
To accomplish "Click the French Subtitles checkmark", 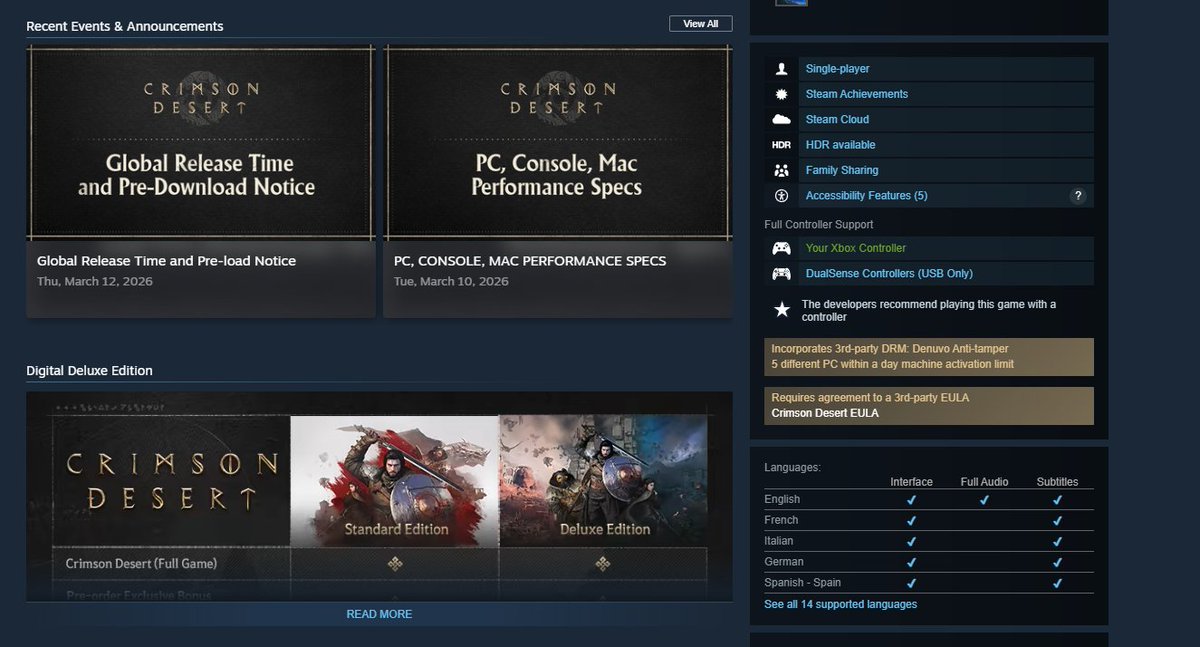I will pos(1057,520).
